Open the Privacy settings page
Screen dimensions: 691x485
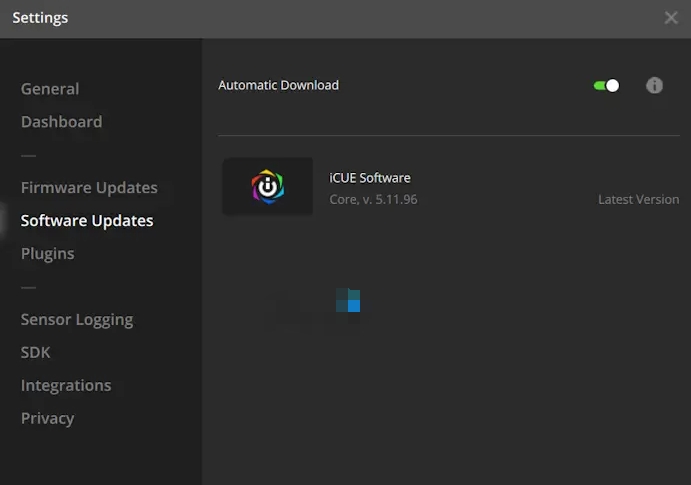point(48,418)
